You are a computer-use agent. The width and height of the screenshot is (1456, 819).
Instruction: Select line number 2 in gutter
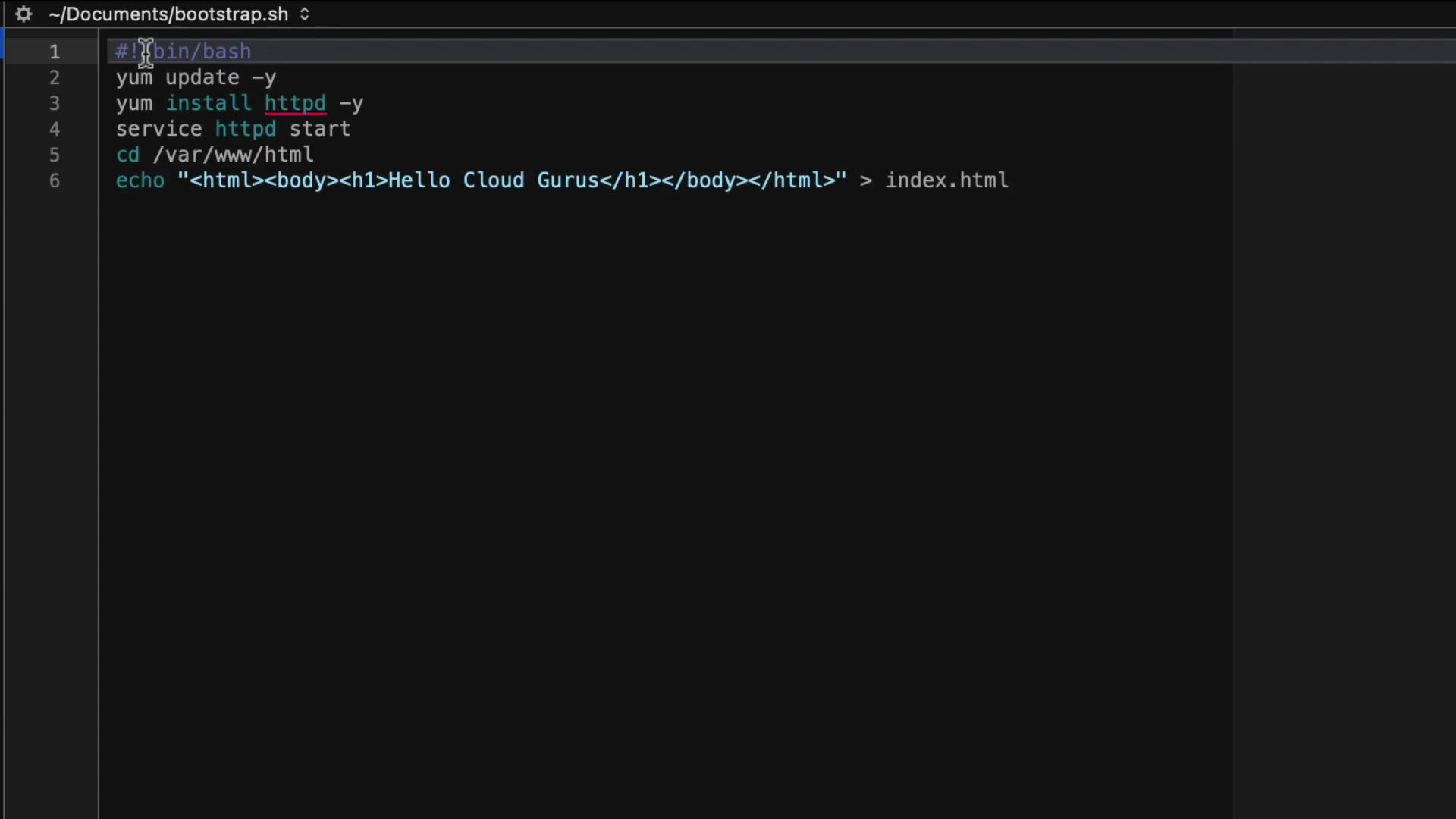click(55, 77)
